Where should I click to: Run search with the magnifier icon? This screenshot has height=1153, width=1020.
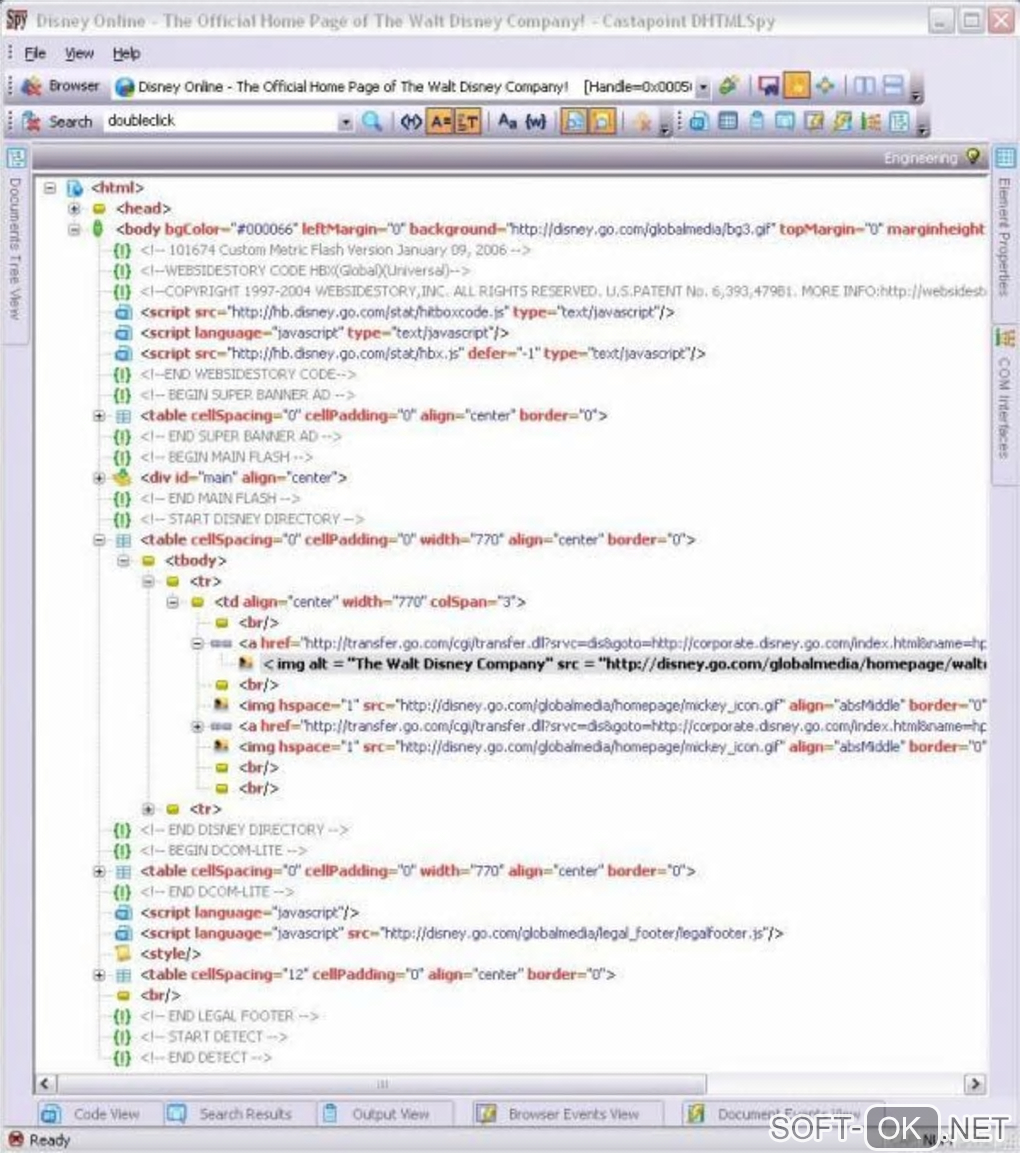372,121
